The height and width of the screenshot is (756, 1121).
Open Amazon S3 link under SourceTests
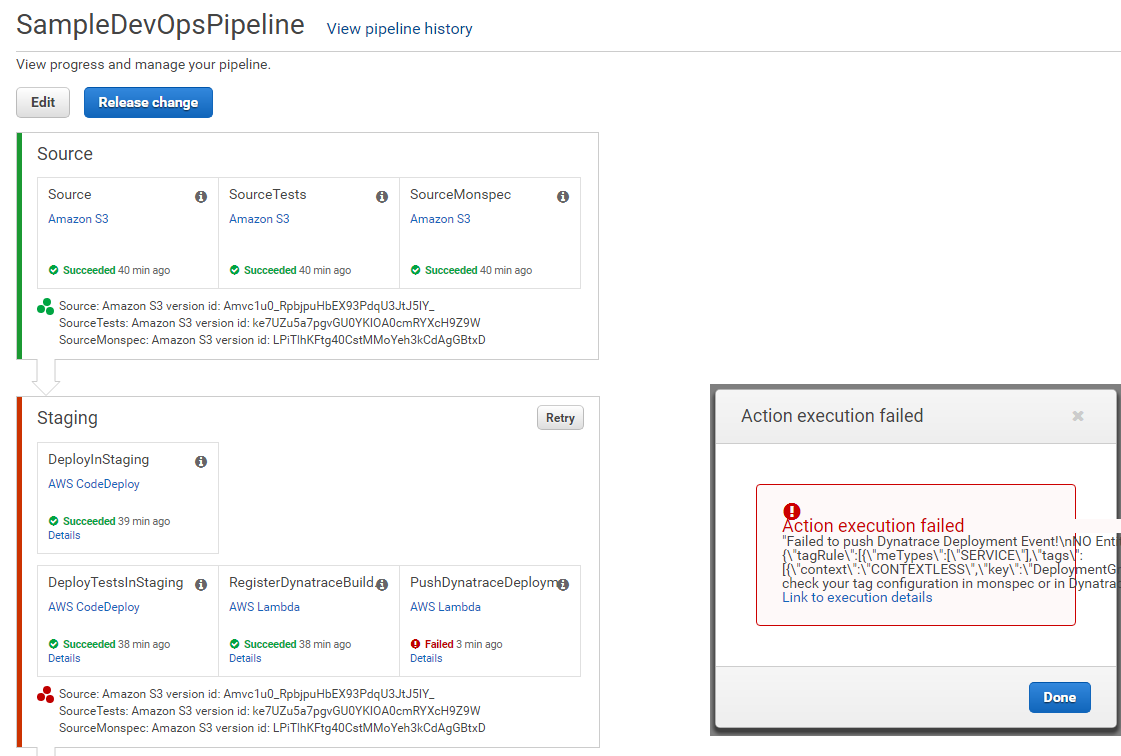click(x=259, y=219)
